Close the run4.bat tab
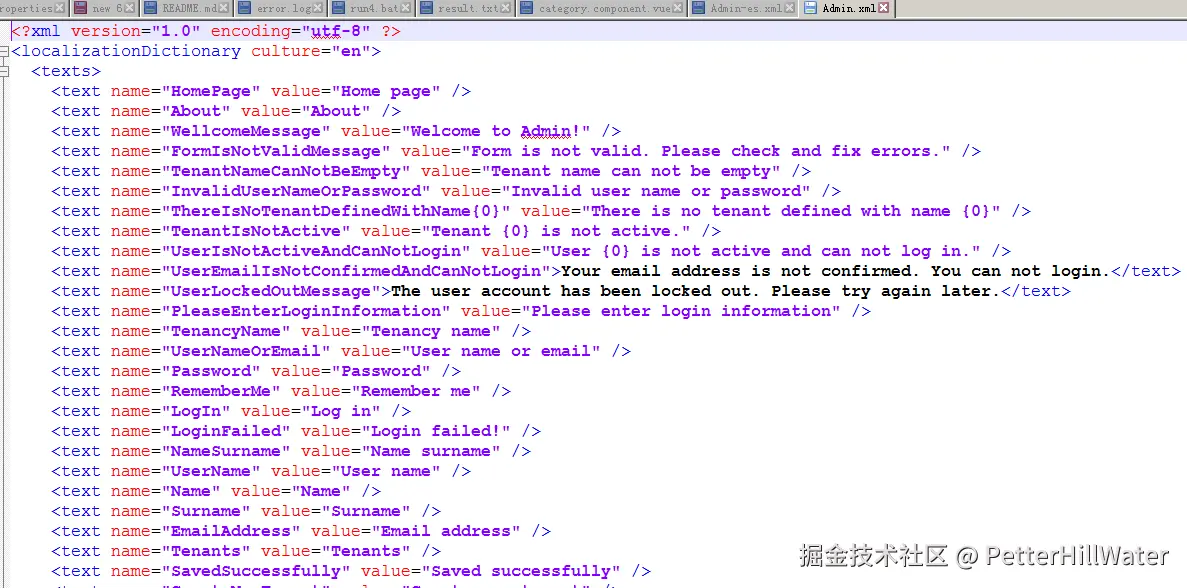 pyautogui.click(x=405, y=8)
